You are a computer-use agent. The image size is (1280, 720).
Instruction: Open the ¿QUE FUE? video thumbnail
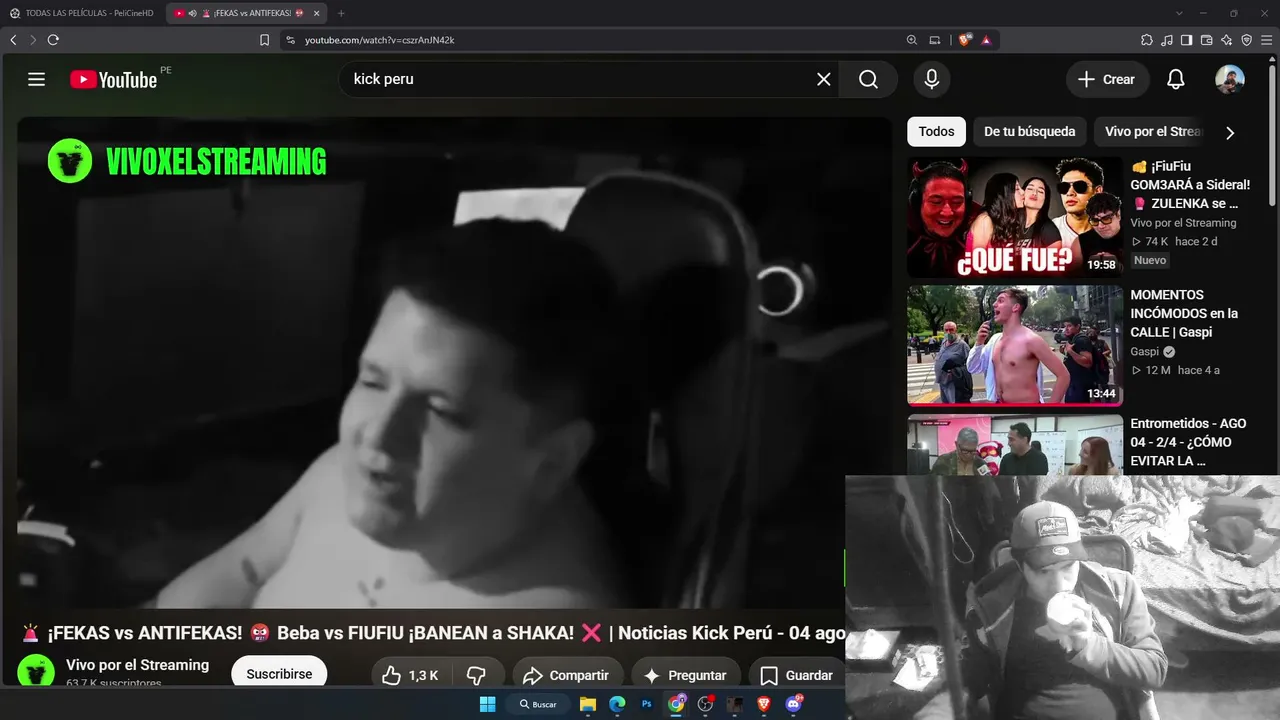tap(1015, 217)
